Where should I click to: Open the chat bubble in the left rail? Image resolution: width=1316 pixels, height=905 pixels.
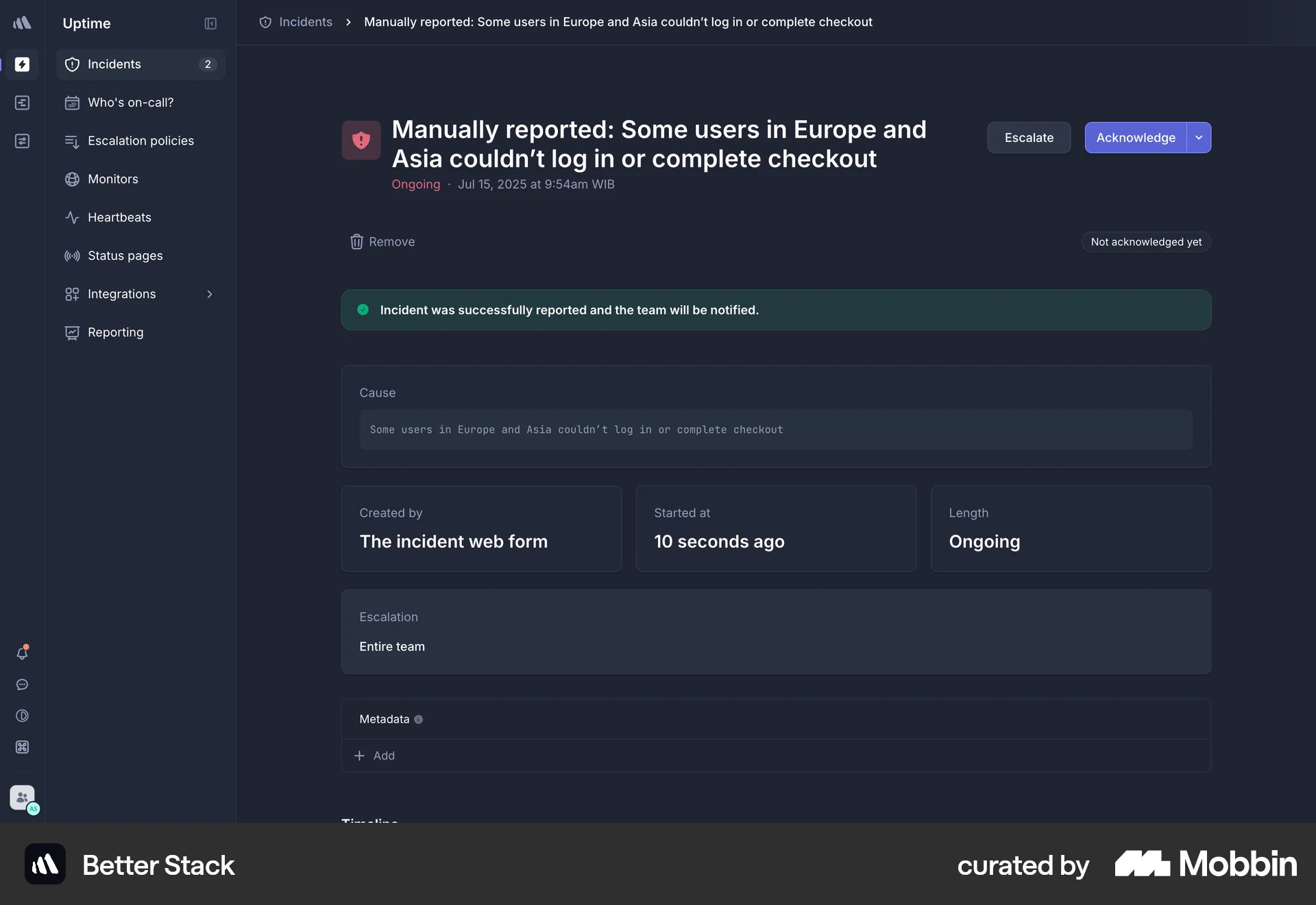tap(23, 685)
